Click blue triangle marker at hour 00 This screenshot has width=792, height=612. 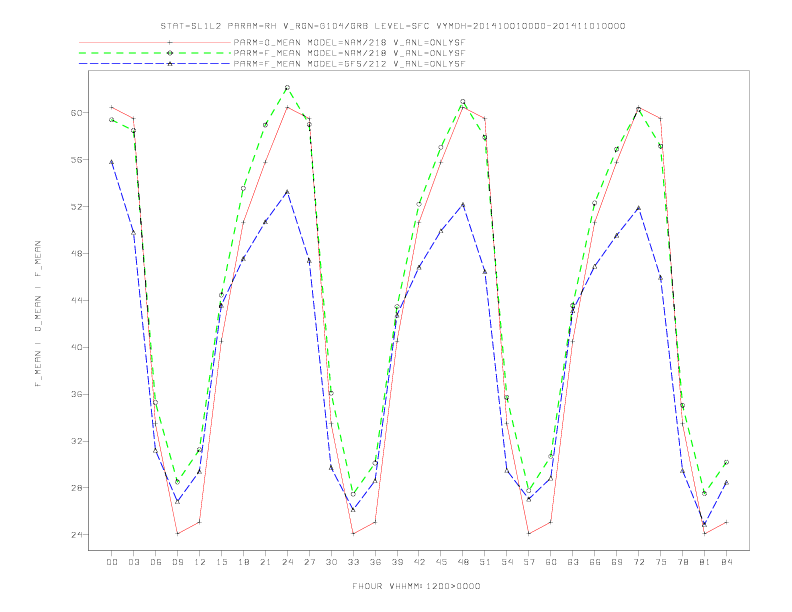click(112, 162)
